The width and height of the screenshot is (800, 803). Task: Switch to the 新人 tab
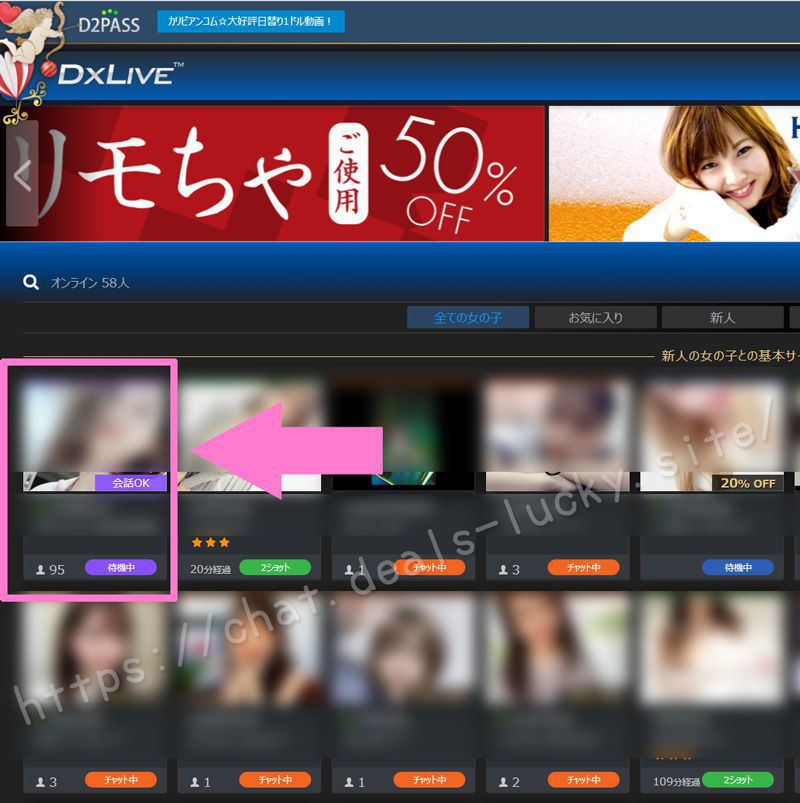click(722, 317)
